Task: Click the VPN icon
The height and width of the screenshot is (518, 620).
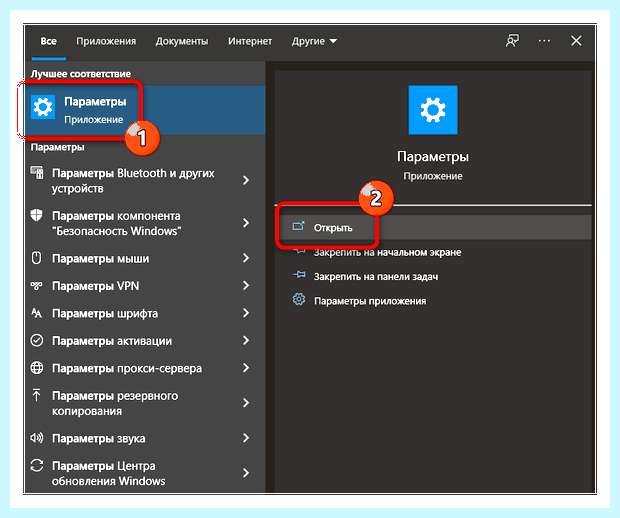Action: click(x=36, y=286)
